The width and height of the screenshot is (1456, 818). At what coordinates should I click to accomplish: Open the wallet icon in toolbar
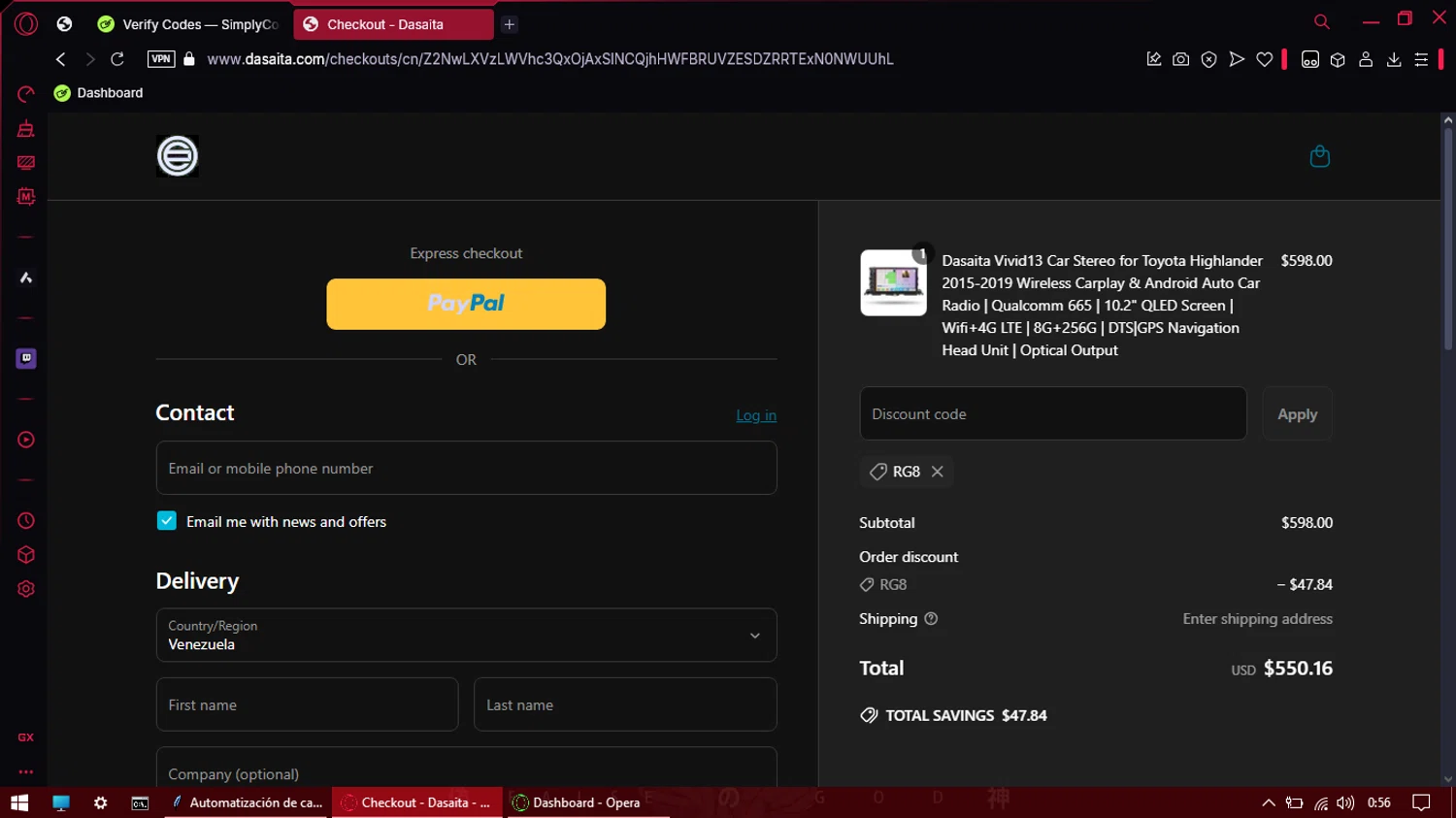tap(1310, 59)
